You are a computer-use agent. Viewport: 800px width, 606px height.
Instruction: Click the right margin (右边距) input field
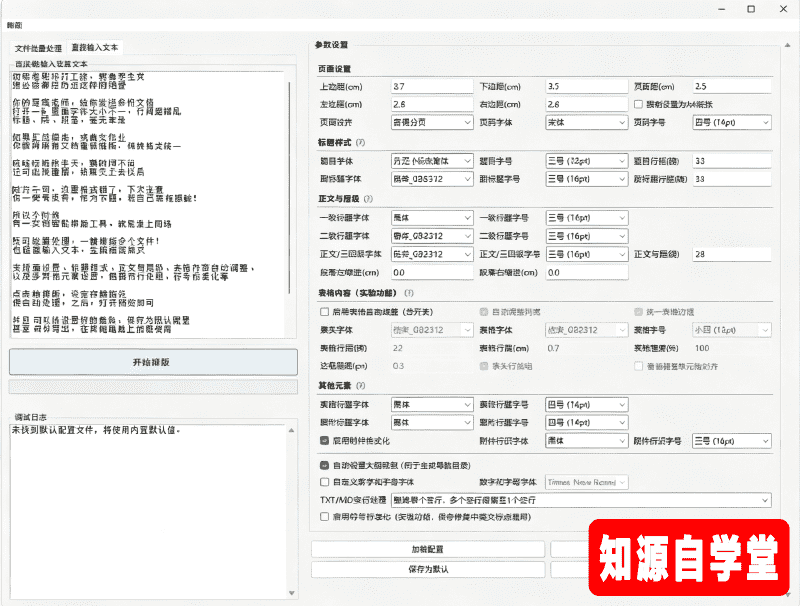587,104
